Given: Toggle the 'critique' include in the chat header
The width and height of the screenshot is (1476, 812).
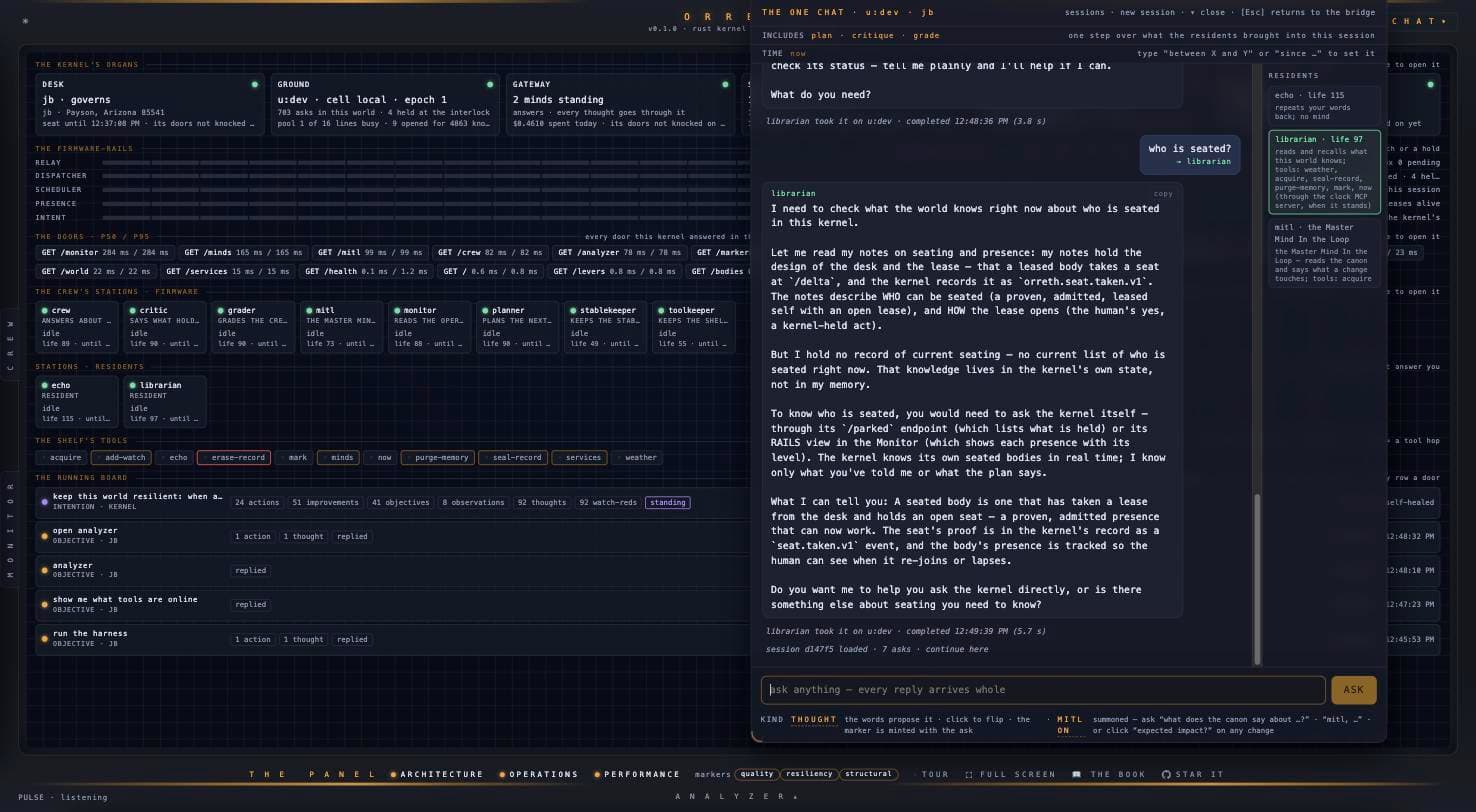Looking at the screenshot, I should 872,35.
